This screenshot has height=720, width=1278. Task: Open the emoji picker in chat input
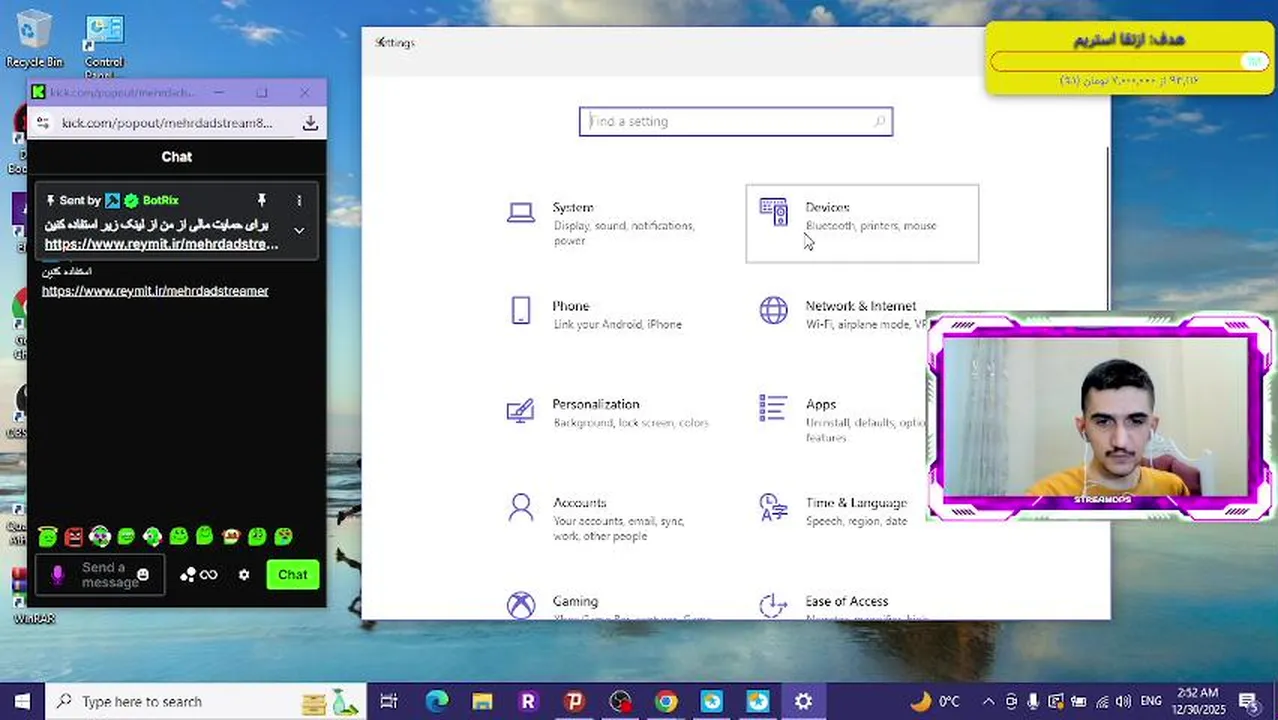point(143,575)
